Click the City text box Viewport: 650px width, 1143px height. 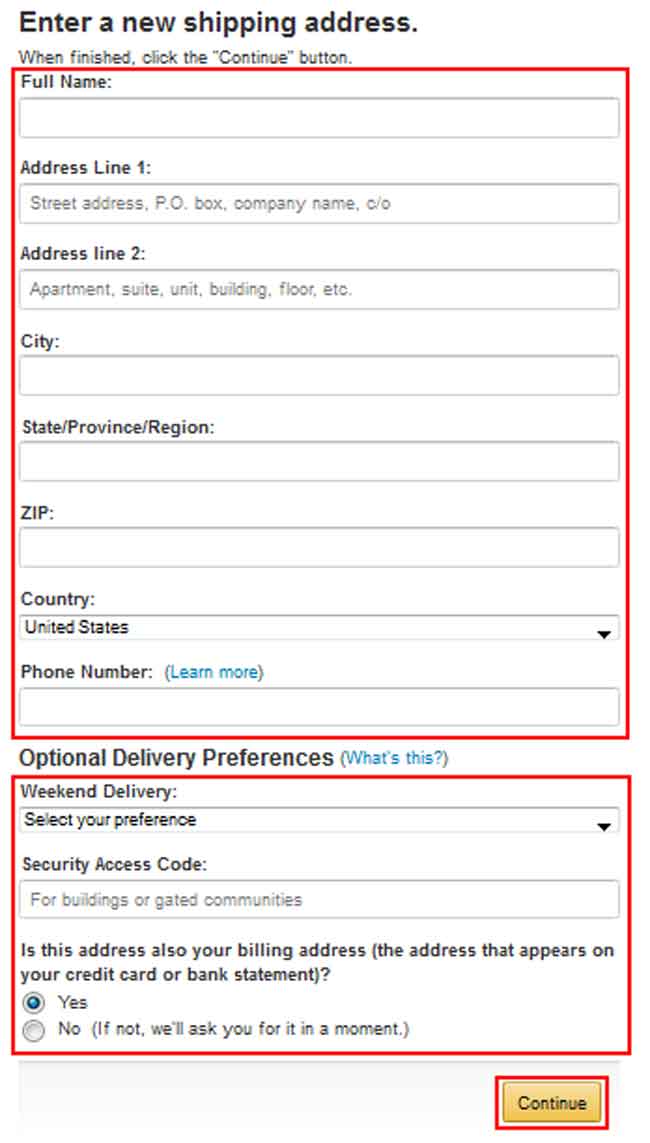pyautogui.click(x=319, y=376)
